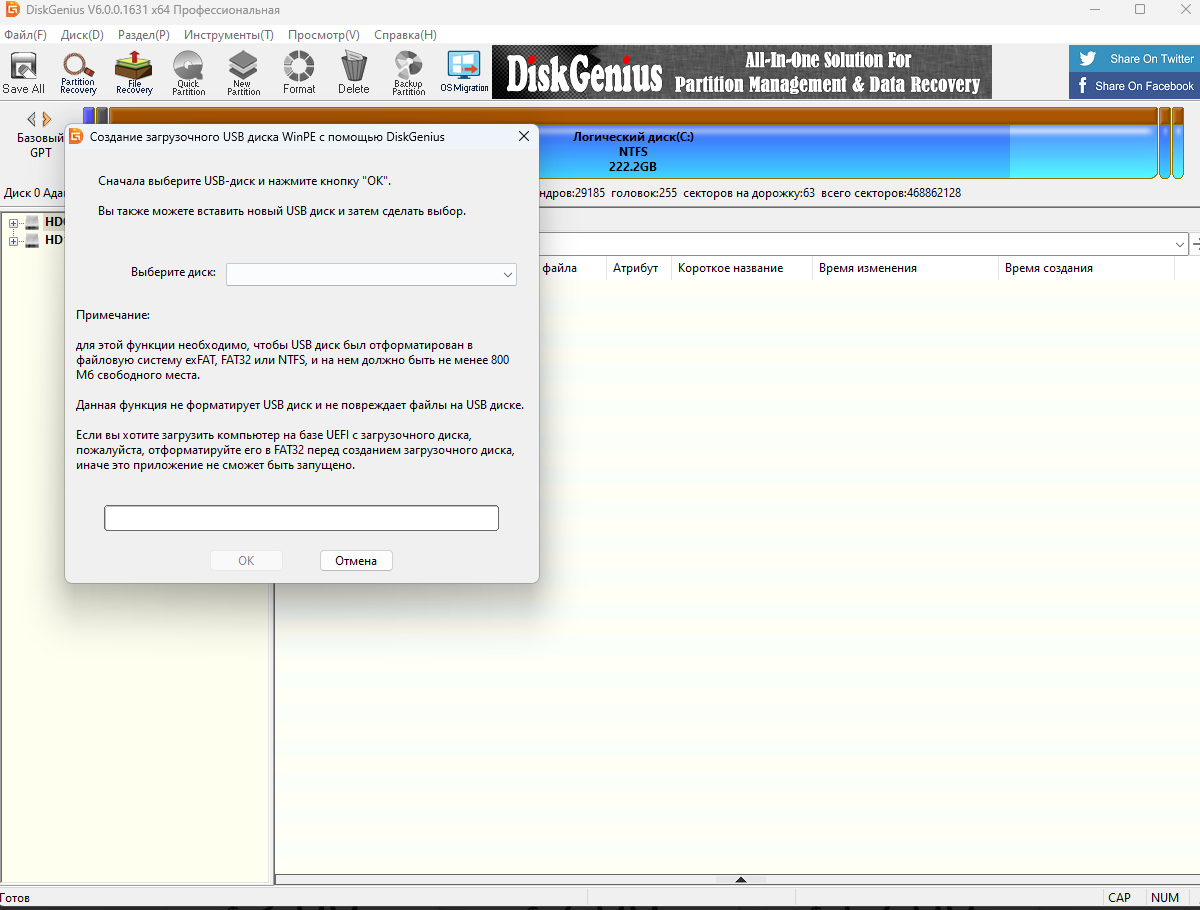Screen dimensions: 1200x910
Task: Click the Save All toolbar icon
Action: tap(23, 73)
